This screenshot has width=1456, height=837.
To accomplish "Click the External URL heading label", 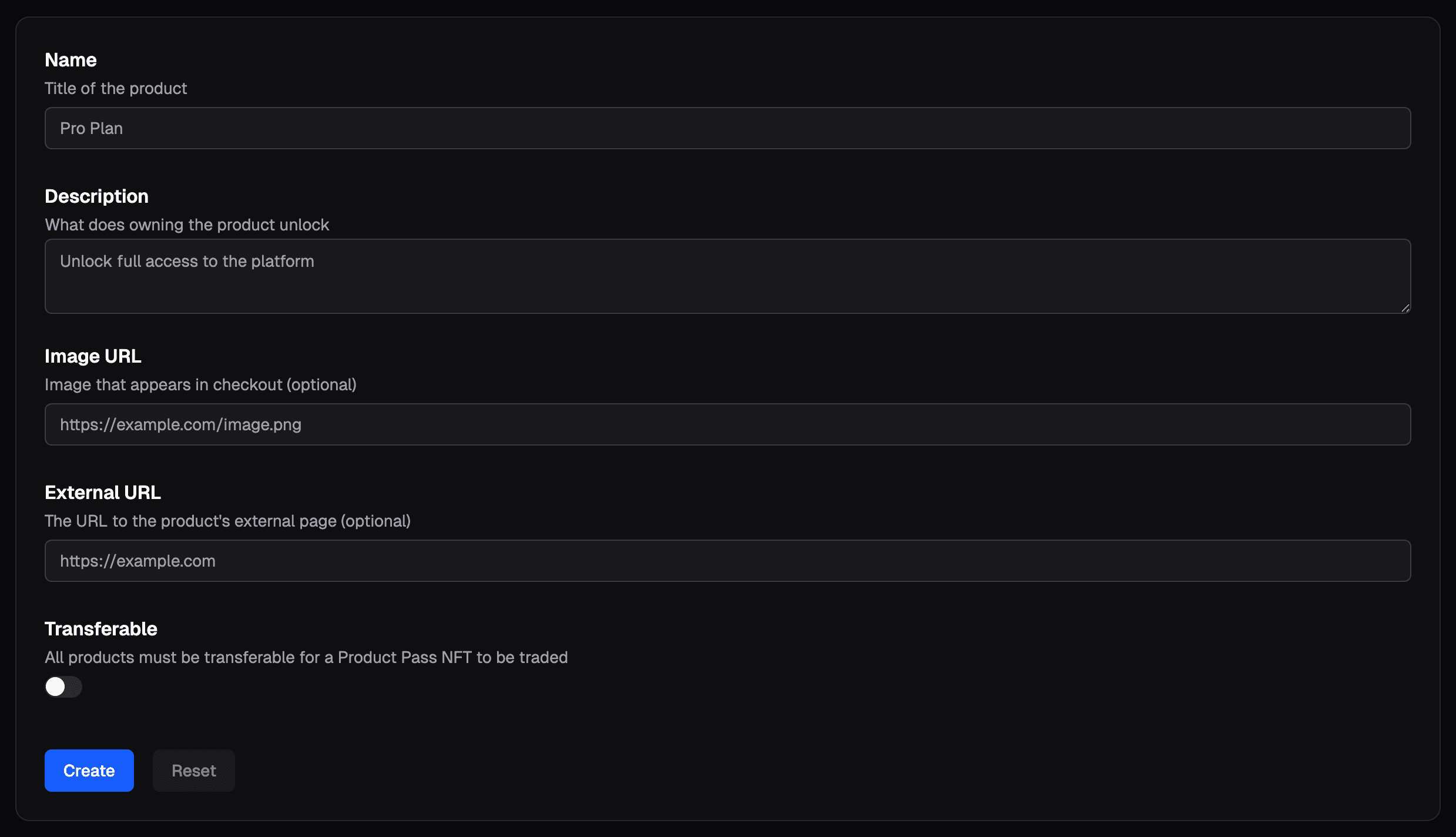I will 102,492.
